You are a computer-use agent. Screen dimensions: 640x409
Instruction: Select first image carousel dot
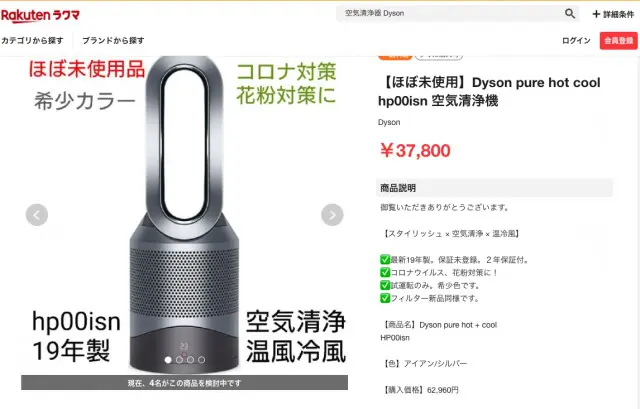pyautogui.click(x=168, y=360)
